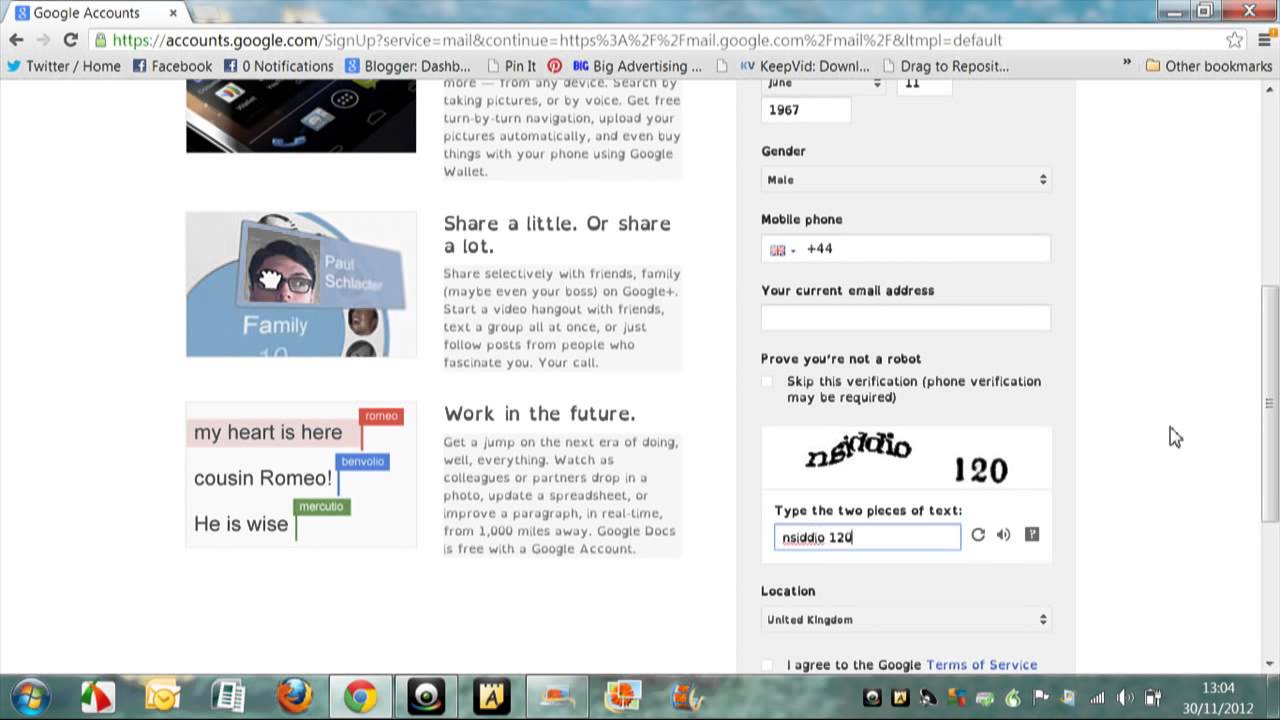Viewport: 1280px width, 720px height.
Task: Click the Action Center flag tray icon
Action: (1041, 698)
